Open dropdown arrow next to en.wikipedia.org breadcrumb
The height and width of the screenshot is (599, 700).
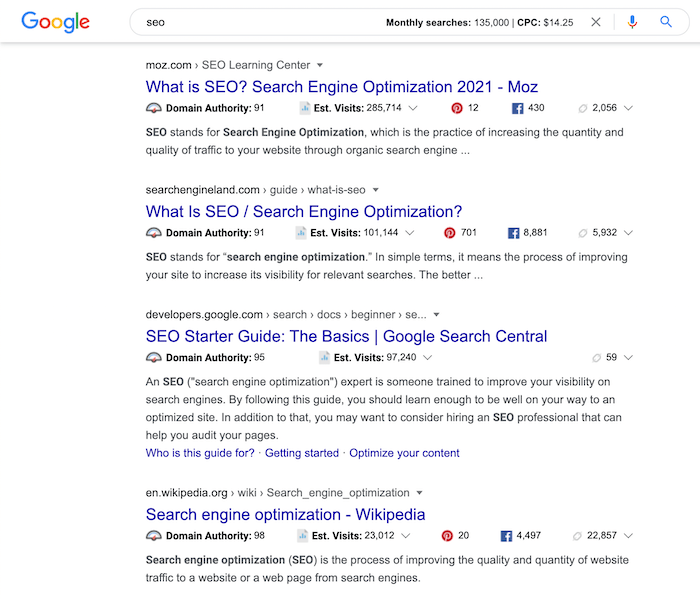(419, 493)
